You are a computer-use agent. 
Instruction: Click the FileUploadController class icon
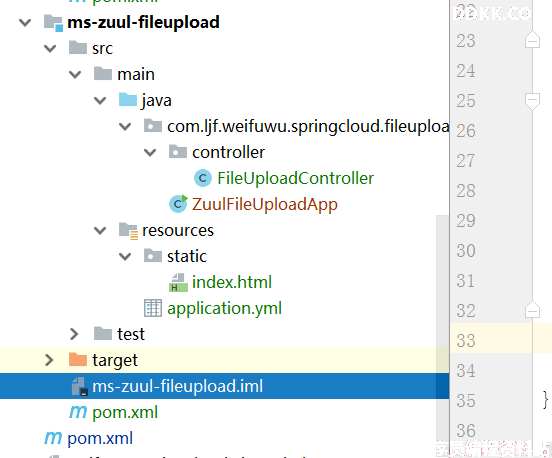click(203, 178)
